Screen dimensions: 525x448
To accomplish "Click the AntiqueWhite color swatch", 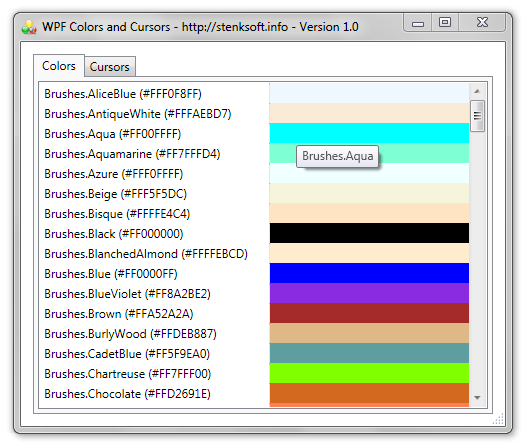I will pos(369,113).
